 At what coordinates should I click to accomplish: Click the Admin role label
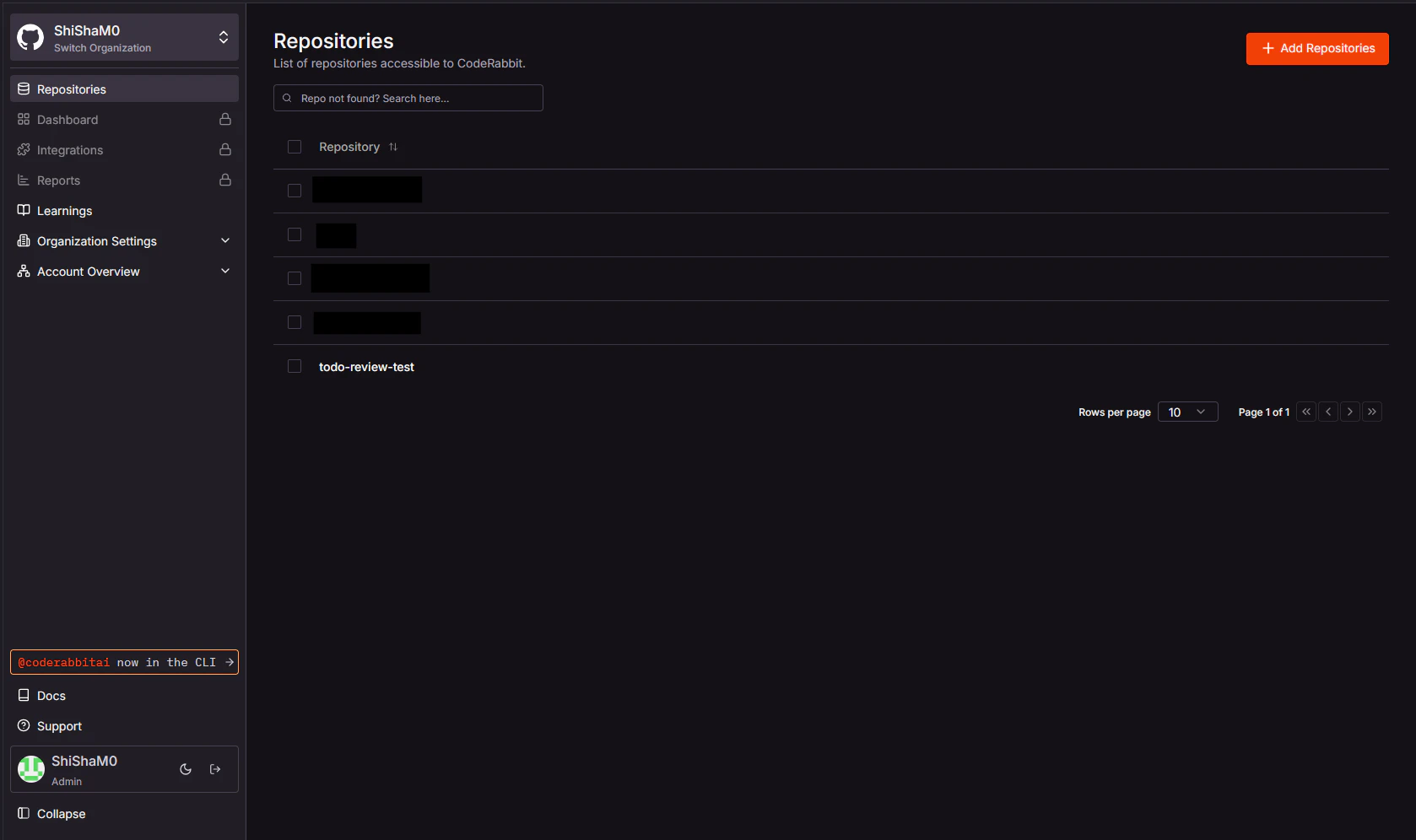[x=67, y=782]
